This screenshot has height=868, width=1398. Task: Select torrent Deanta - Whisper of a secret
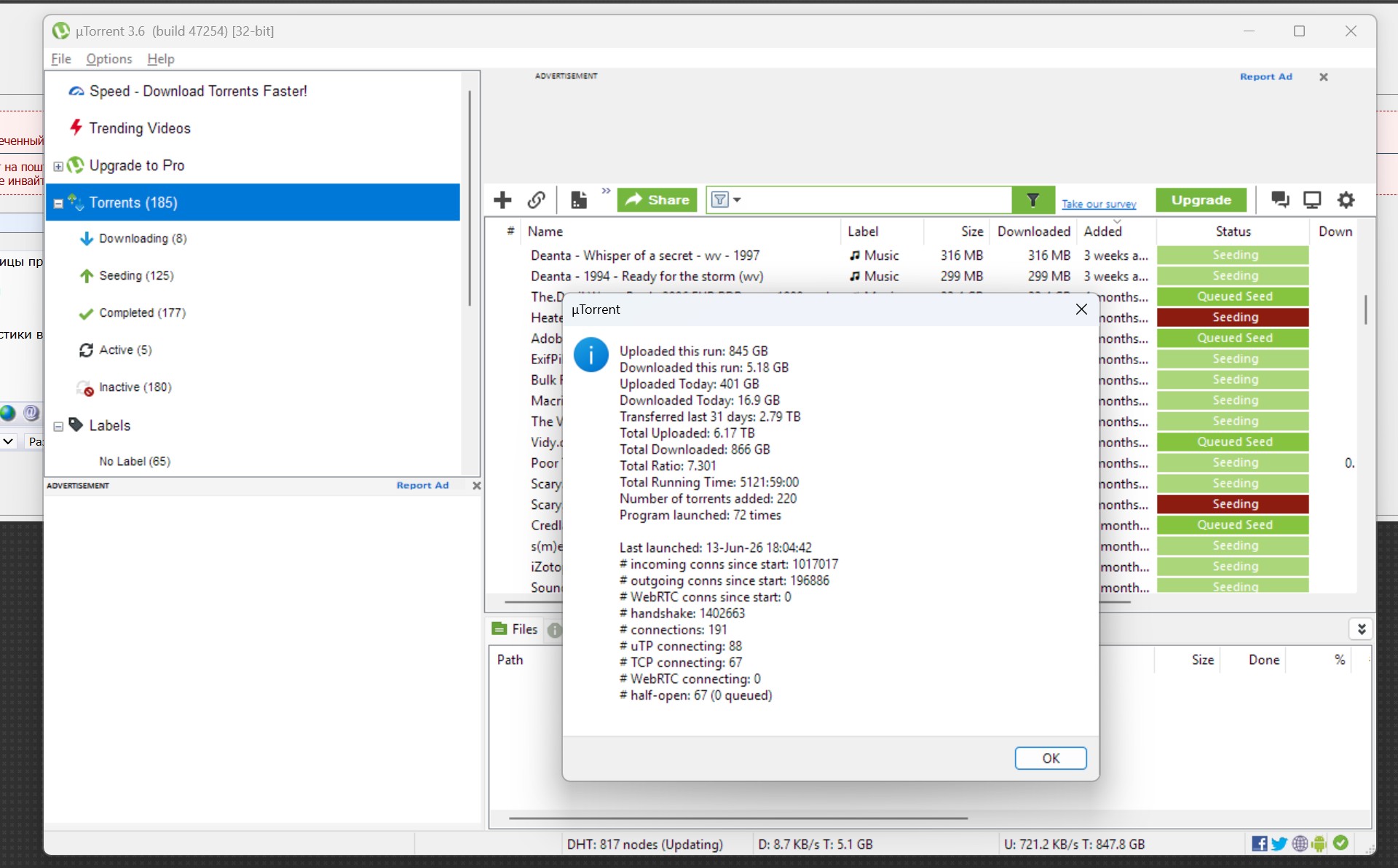tap(645, 256)
